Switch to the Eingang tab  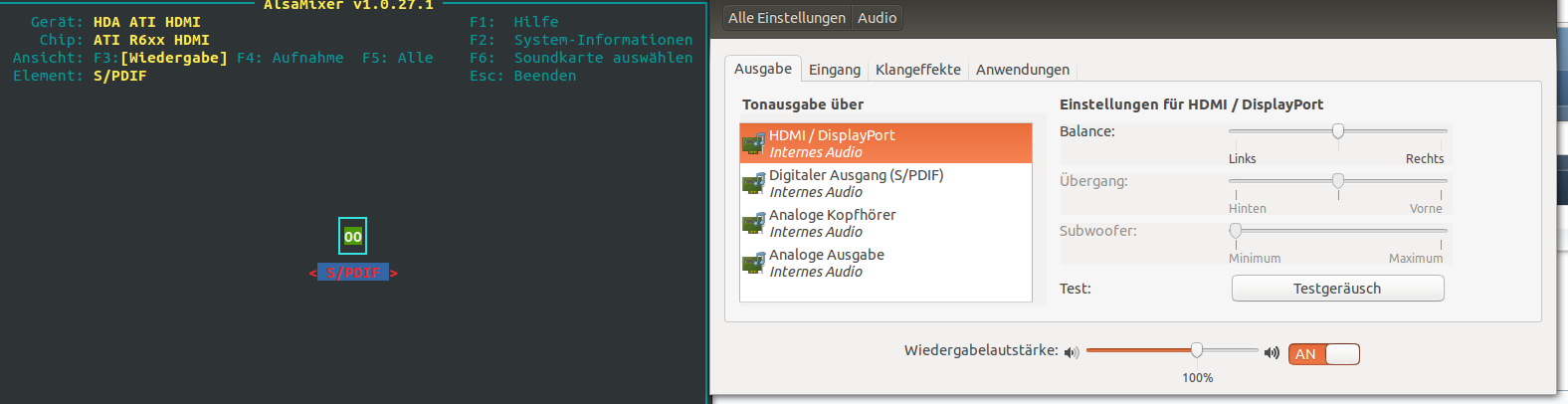pyautogui.click(x=834, y=70)
